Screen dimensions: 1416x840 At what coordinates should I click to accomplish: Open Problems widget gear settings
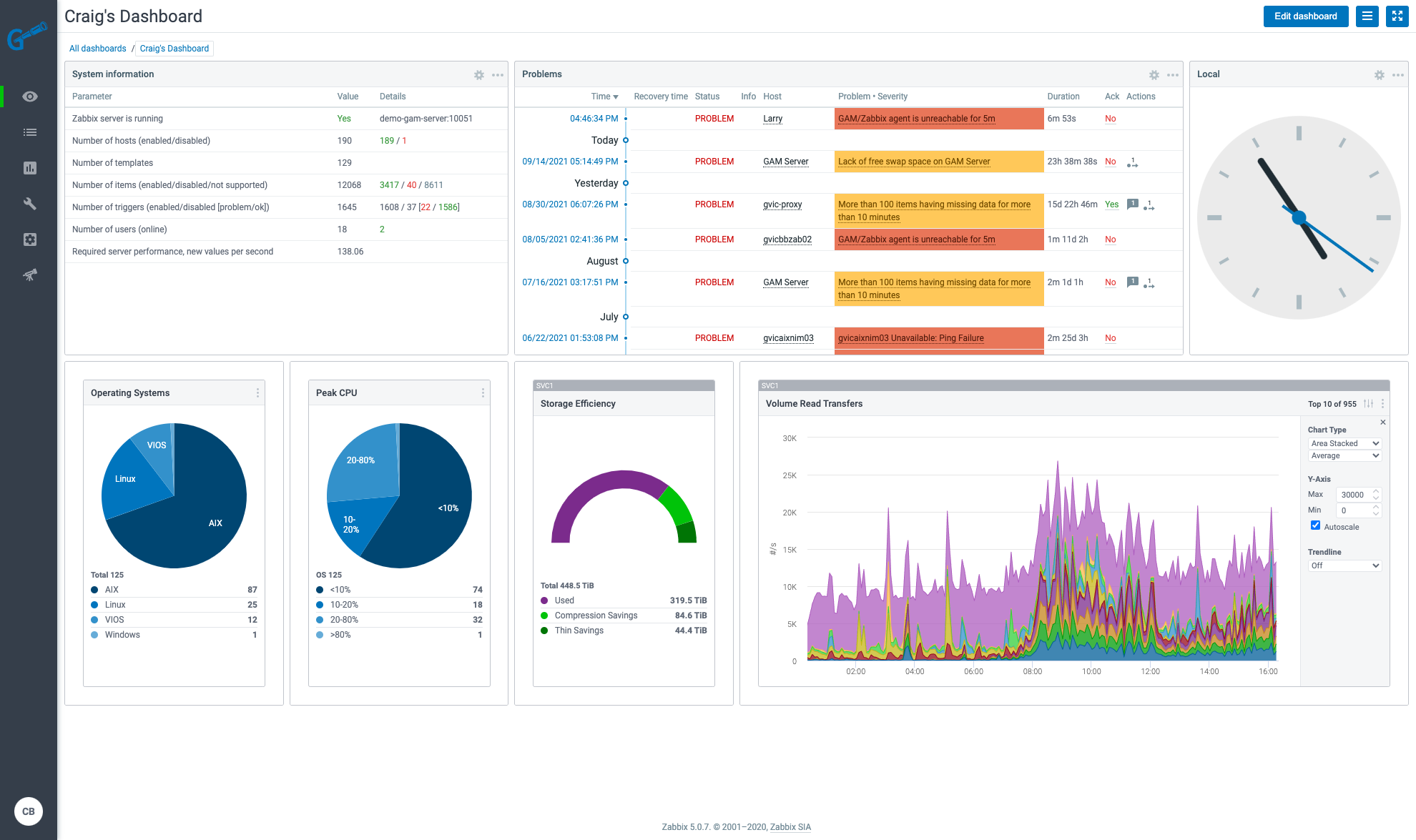1154,74
